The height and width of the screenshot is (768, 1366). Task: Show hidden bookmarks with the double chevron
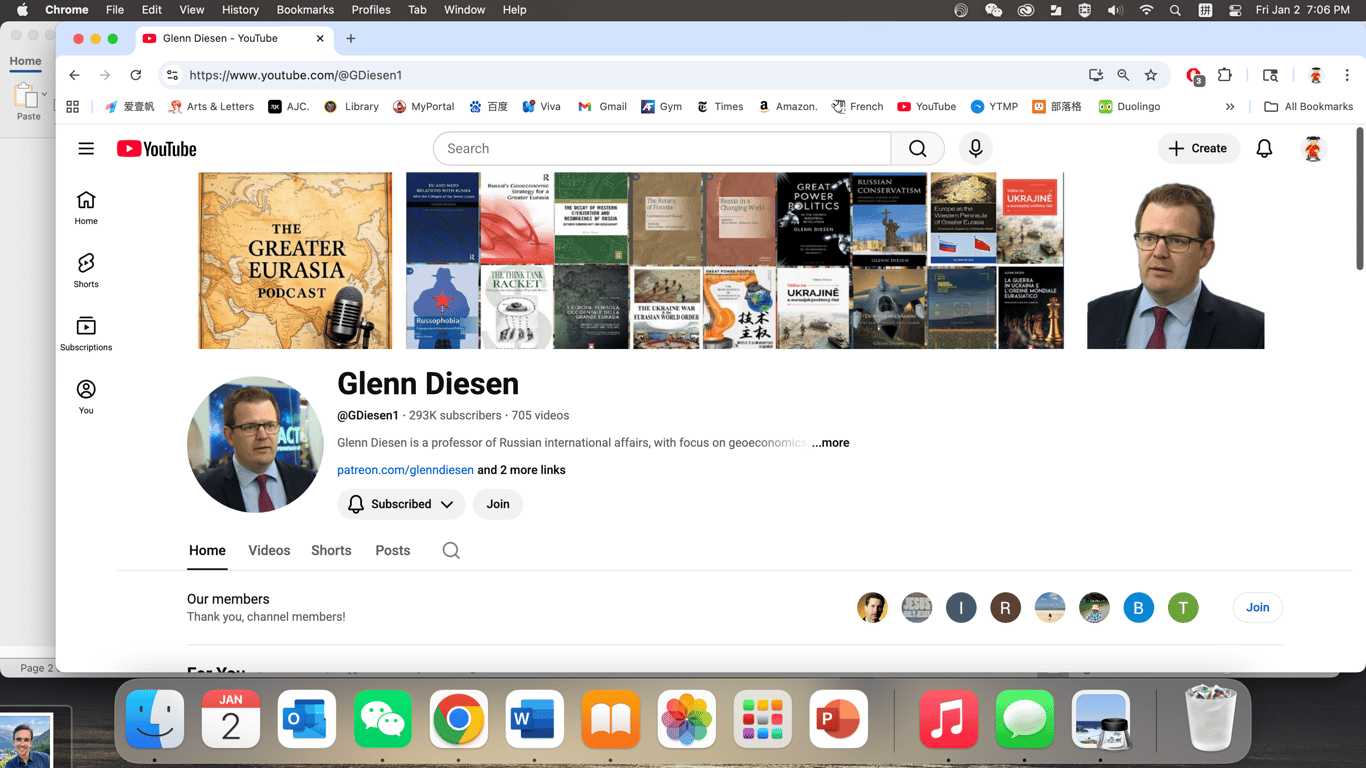pos(1230,107)
